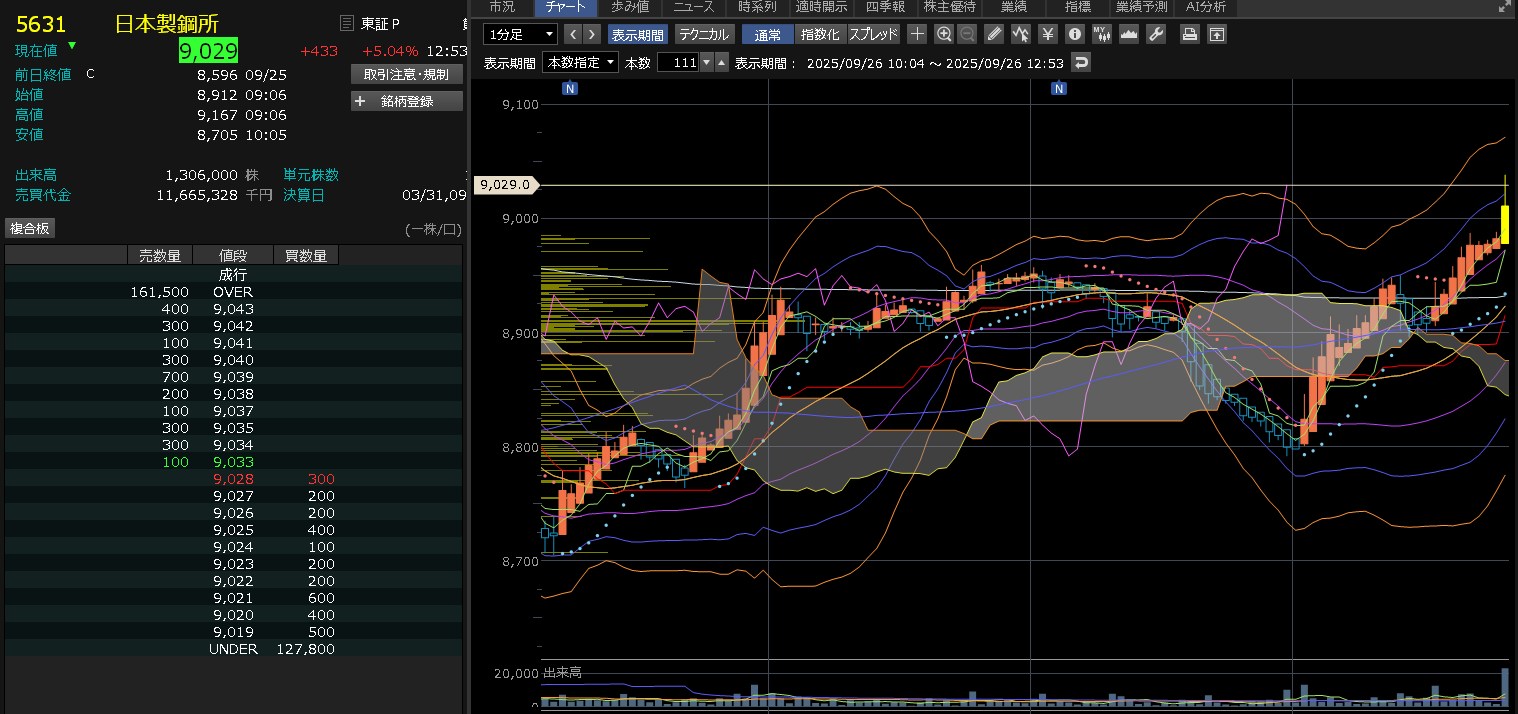Activate the crosshair cursor tool
This screenshot has height=714, width=1518.
[917, 34]
